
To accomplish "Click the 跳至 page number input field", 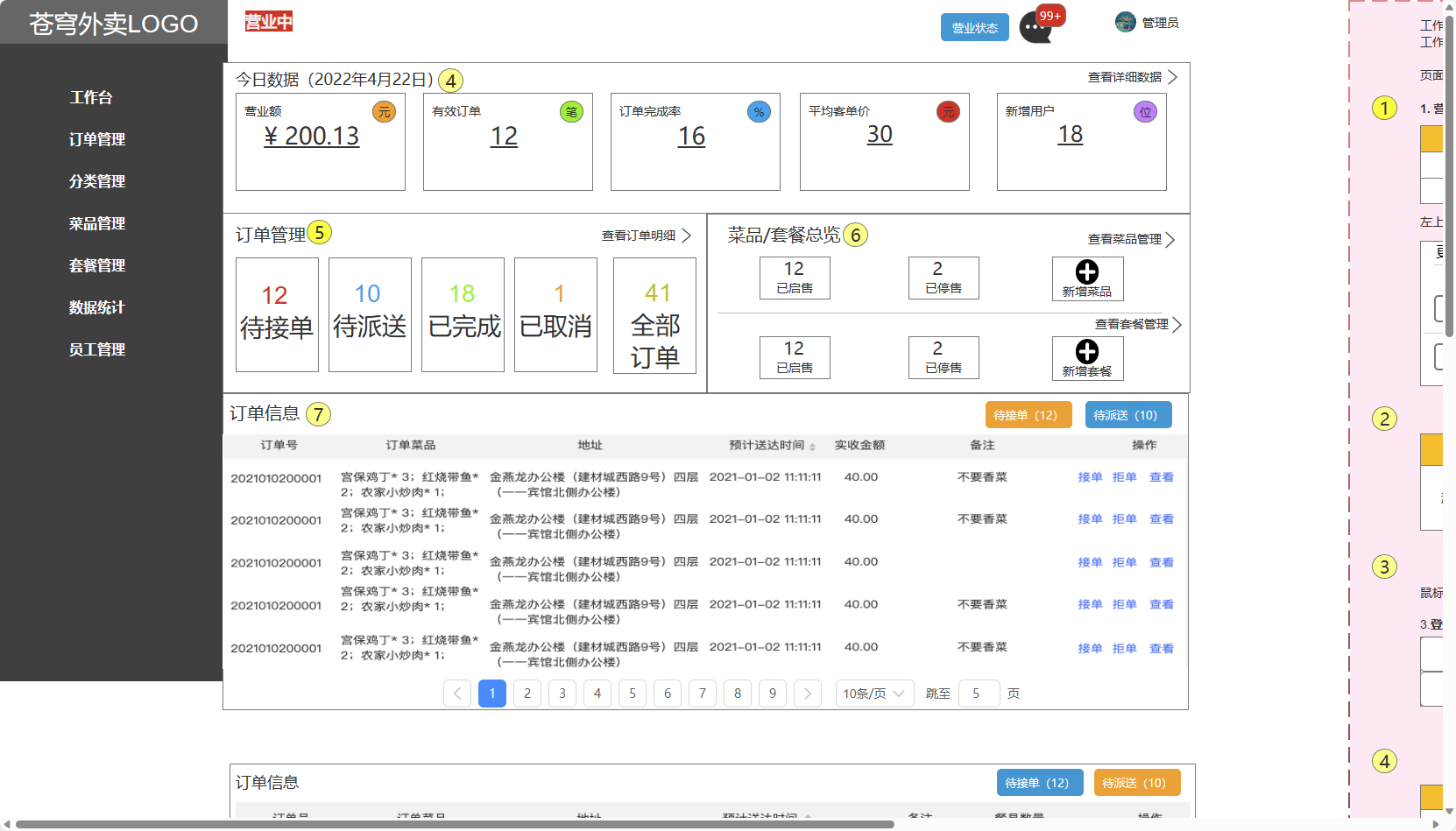I will (x=979, y=694).
